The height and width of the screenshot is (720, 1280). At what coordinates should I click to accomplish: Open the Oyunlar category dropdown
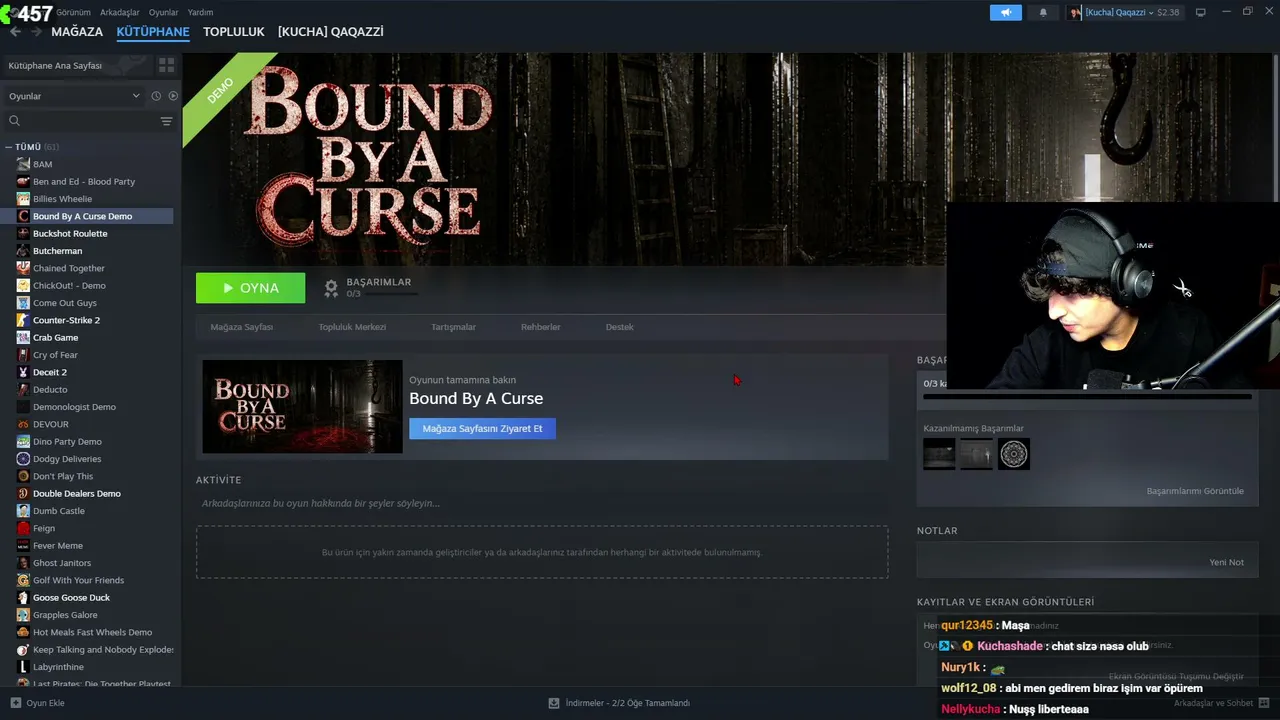pyautogui.click(x=74, y=96)
